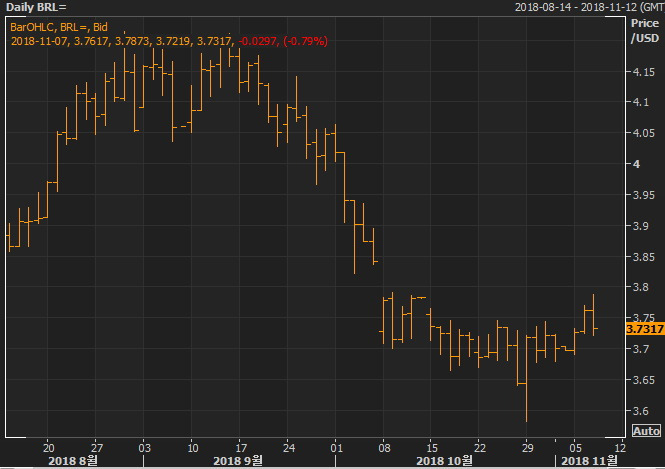Click the Daily BRL= chart title
The width and height of the screenshot is (665, 469).
pyautogui.click(x=36, y=7)
